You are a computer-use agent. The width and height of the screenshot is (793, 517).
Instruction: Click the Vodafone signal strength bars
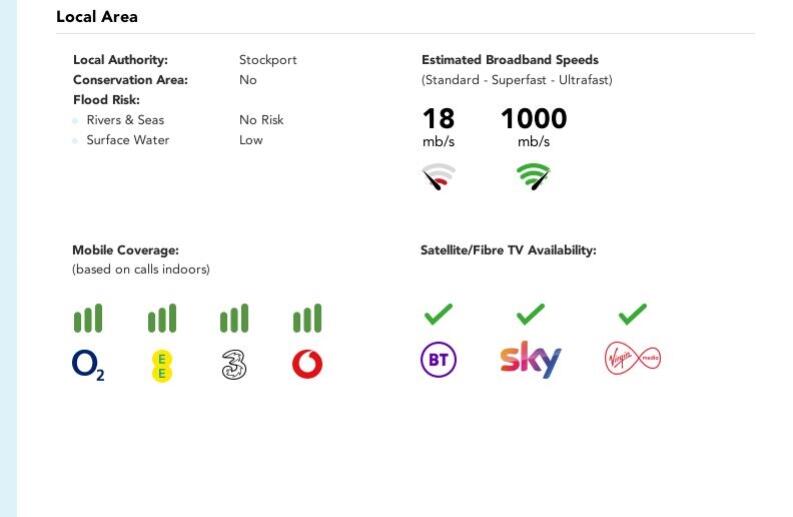pos(307,319)
